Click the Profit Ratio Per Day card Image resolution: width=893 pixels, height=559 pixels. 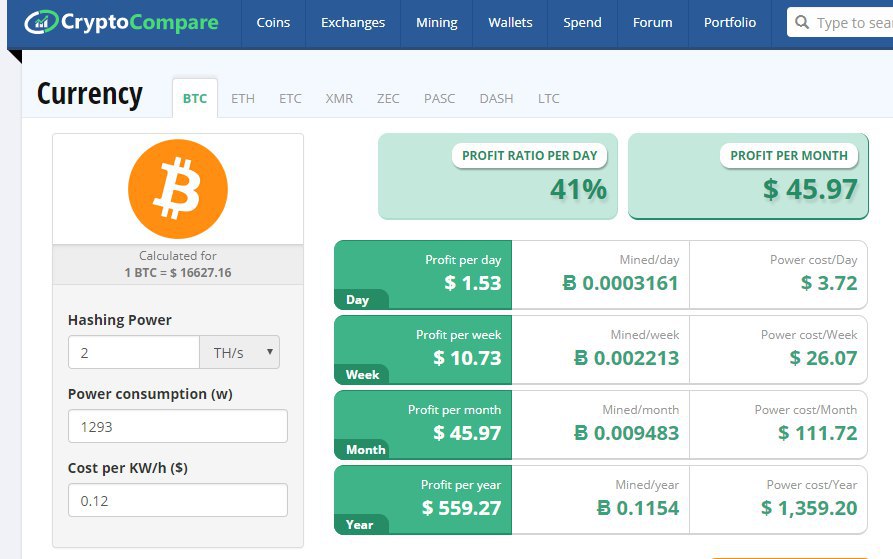point(498,176)
